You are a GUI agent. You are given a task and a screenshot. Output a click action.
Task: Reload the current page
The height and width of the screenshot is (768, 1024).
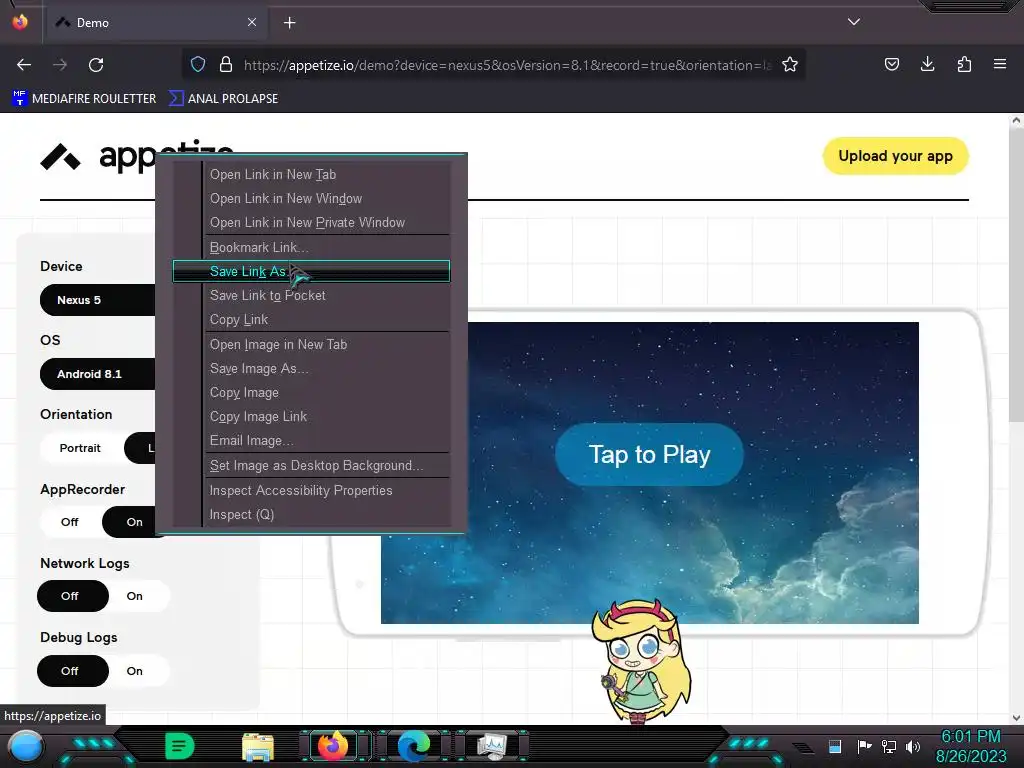point(96,65)
